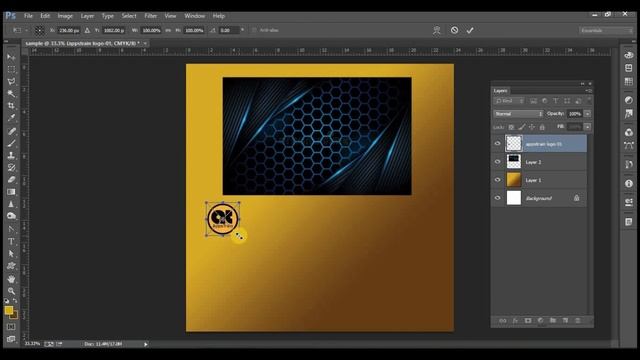Select the Lasso tool
Screen dimensions: 640x360
coord(11,81)
